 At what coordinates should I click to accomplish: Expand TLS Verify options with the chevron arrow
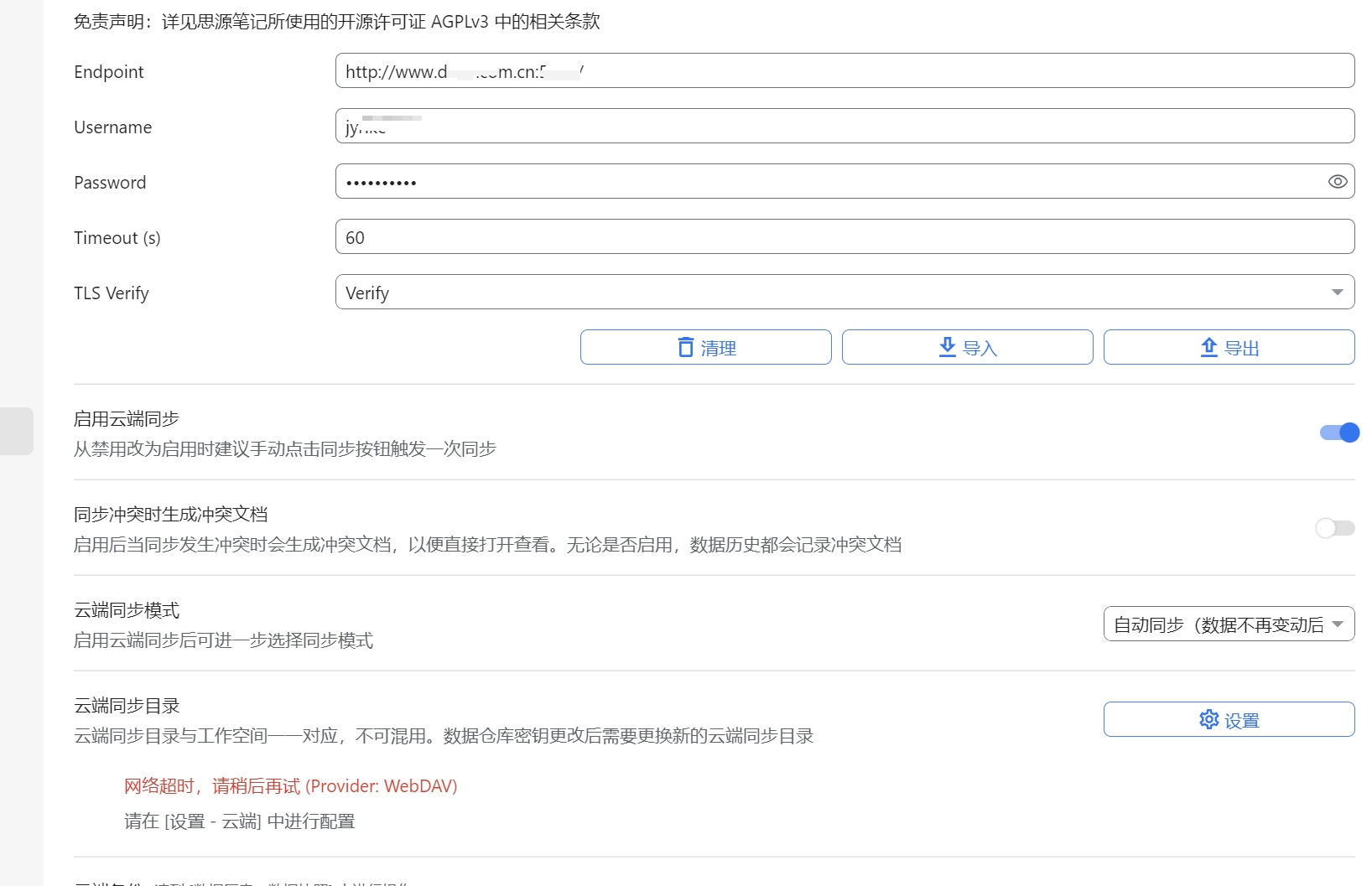click(x=1339, y=292)
